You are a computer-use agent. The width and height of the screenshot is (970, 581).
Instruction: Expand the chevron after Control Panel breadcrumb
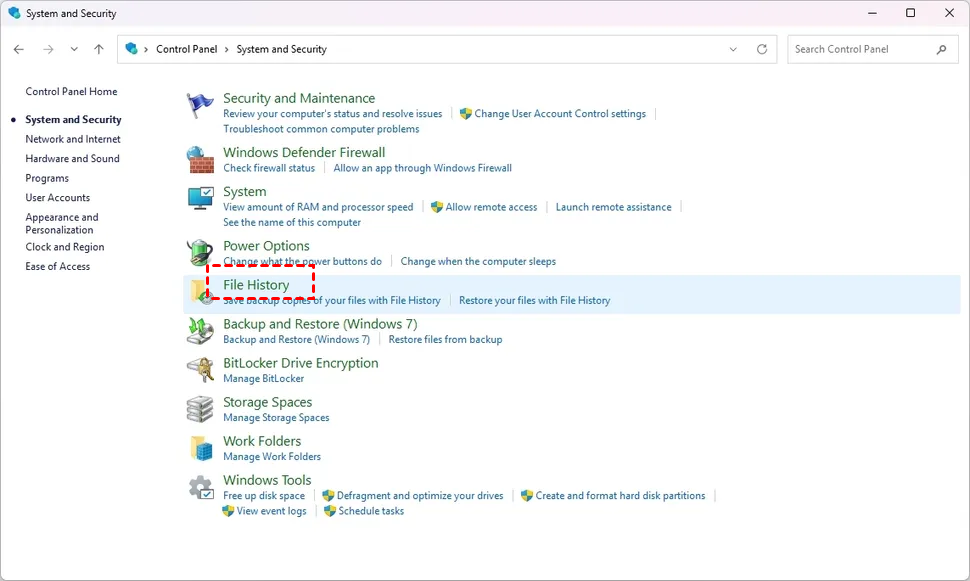[226, 49]
